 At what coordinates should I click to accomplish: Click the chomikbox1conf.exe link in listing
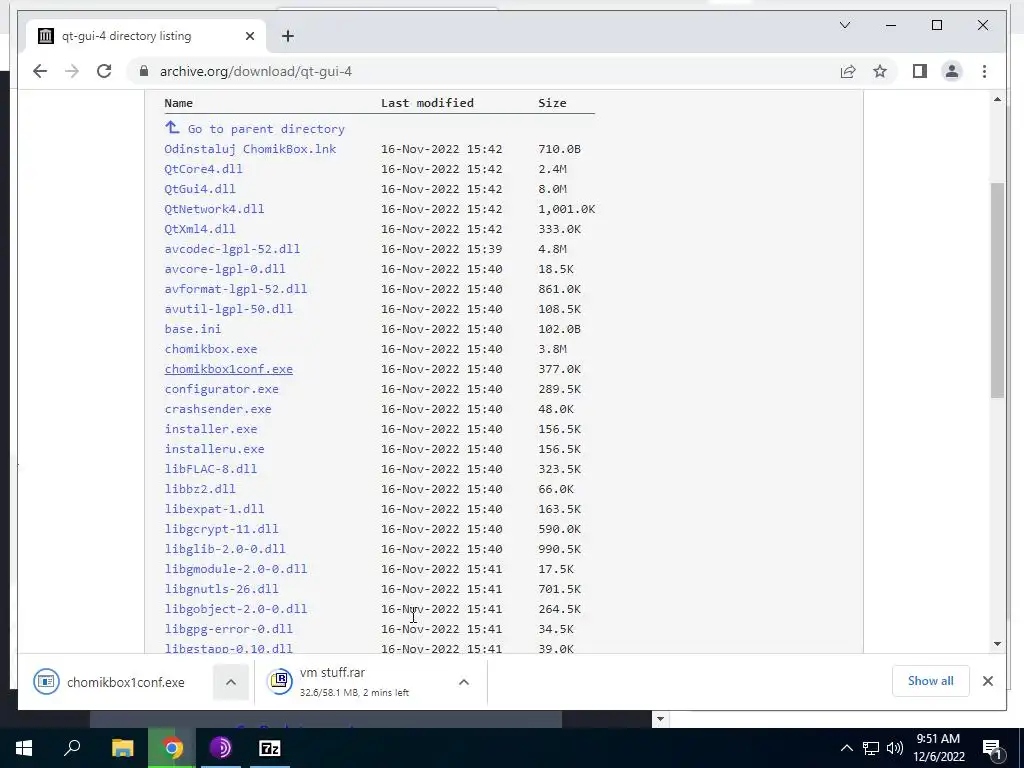coord(229,369)
